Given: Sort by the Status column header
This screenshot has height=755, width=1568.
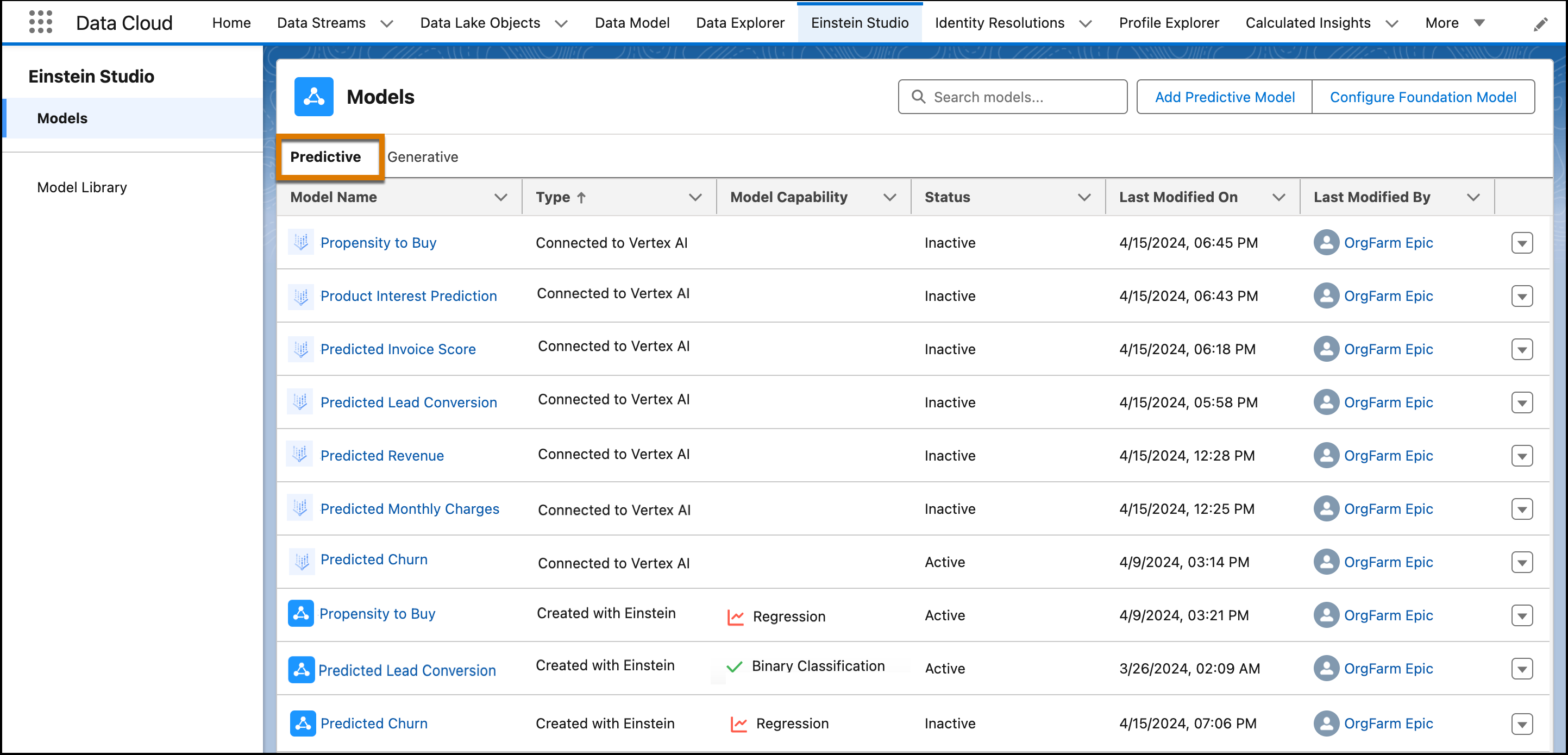Looking at the screenshot, I should coord(947,197).
